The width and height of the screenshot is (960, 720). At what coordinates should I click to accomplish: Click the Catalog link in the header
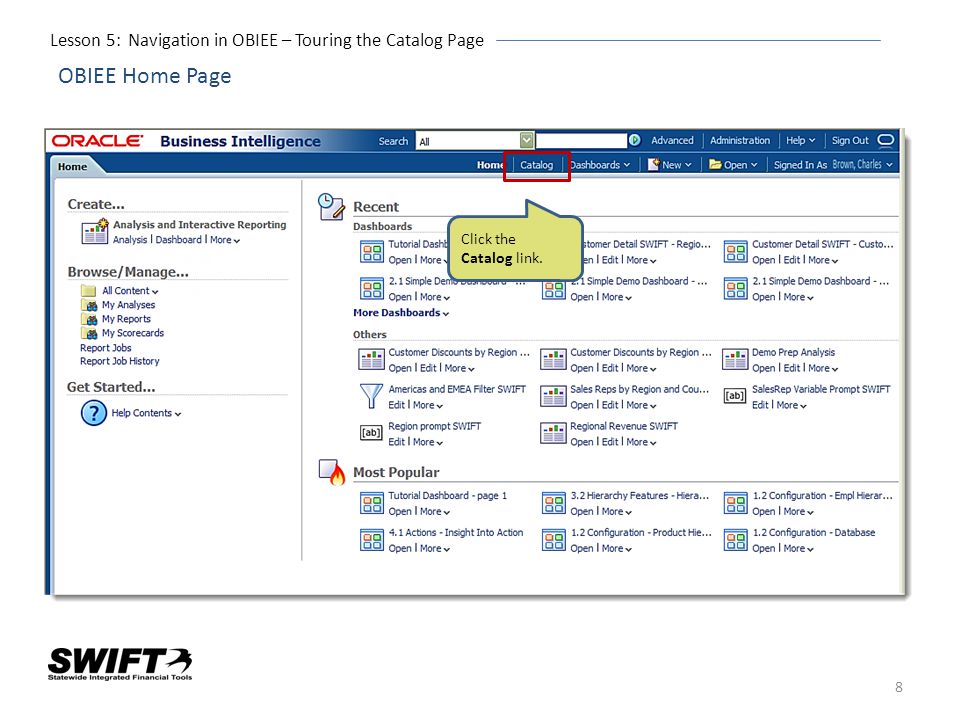(x=536, y=165)
